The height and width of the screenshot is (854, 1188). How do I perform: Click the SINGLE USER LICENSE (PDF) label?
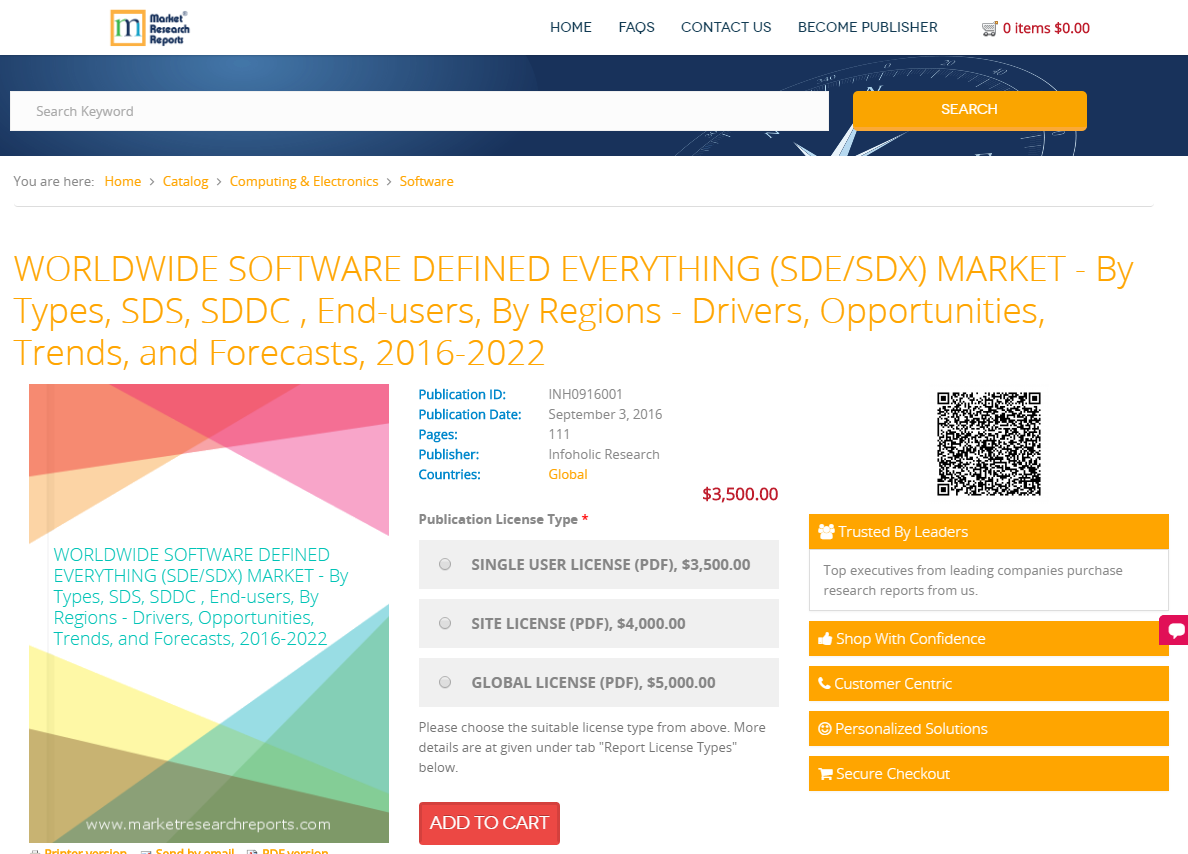pos(611,565)
